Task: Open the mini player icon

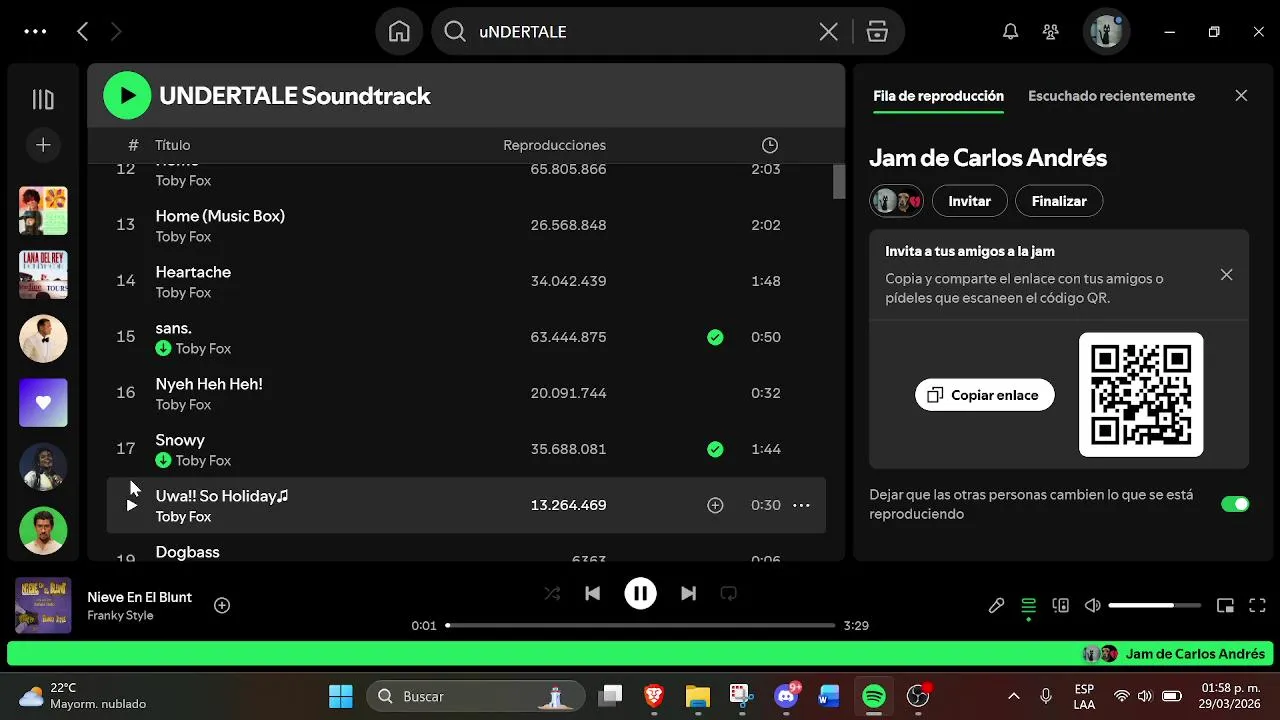Action: click(1225, 605)
